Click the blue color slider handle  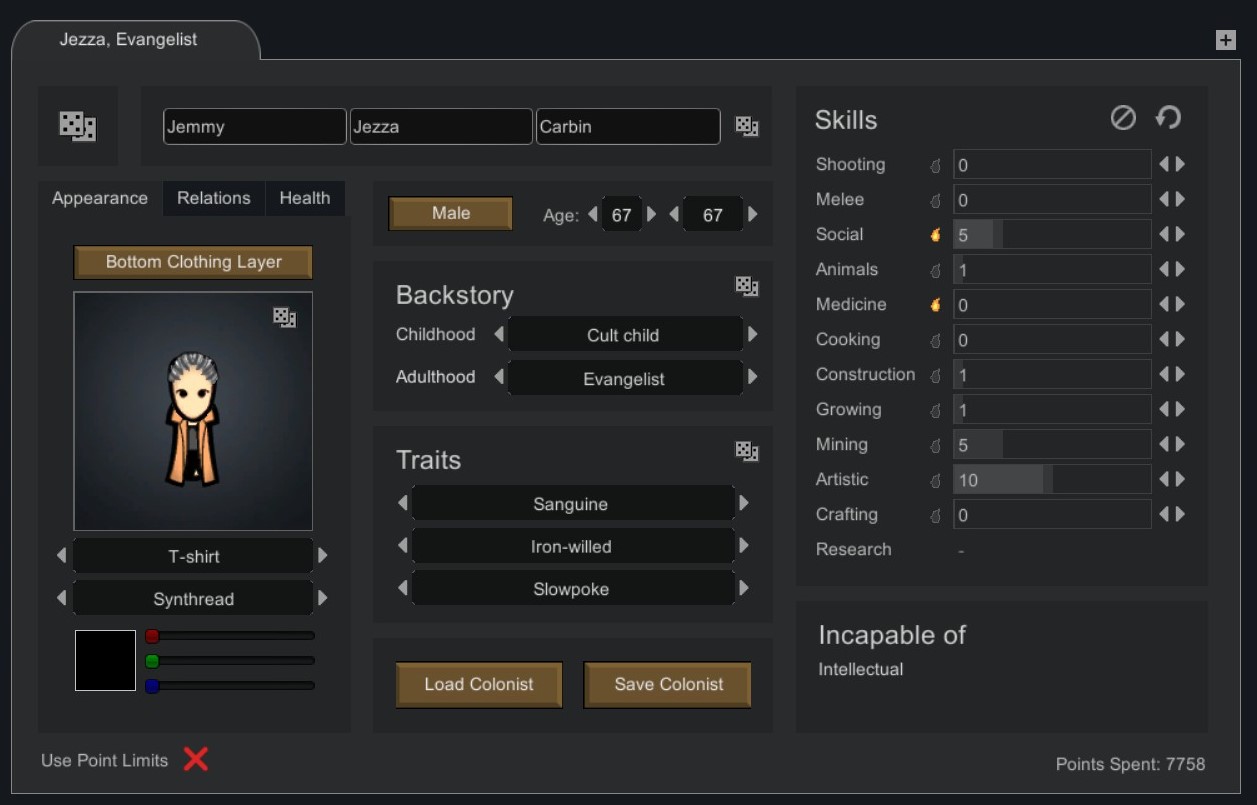coord(152,686)
